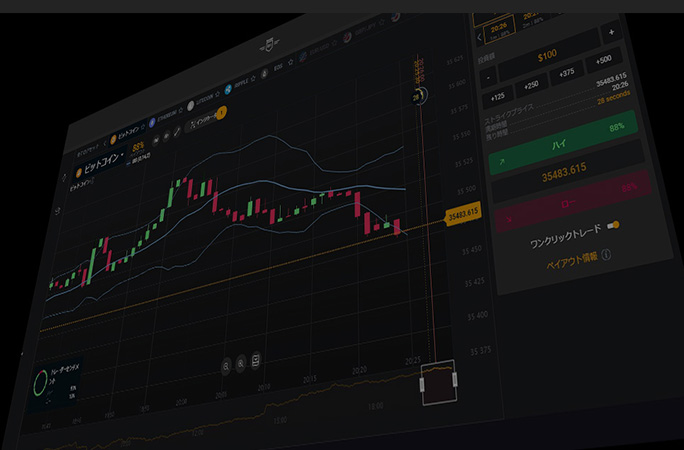Go to previous expiry time with left chevron

click(x=479, y=37)
